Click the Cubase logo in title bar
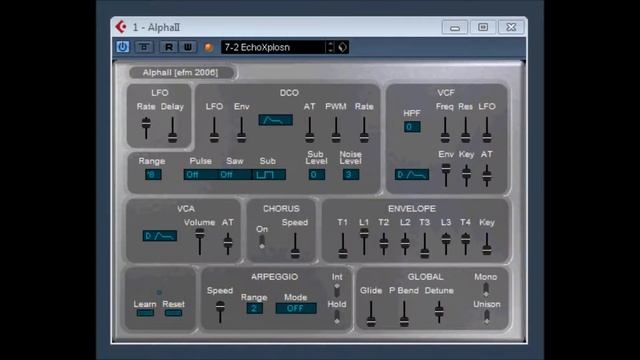The width and height of the screenshot is (640, 360). (x=121, y=27)
